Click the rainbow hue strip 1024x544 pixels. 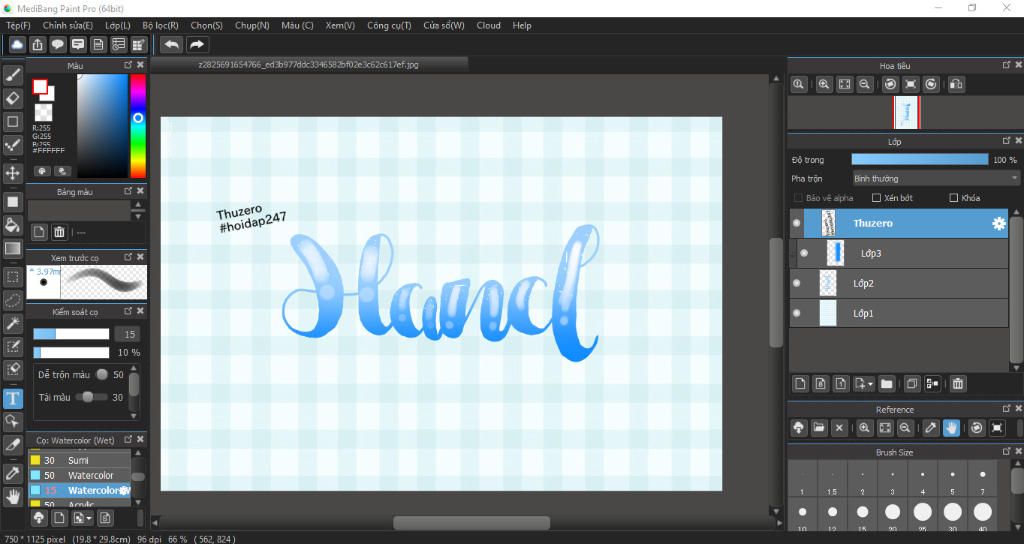tap(138, 125)
